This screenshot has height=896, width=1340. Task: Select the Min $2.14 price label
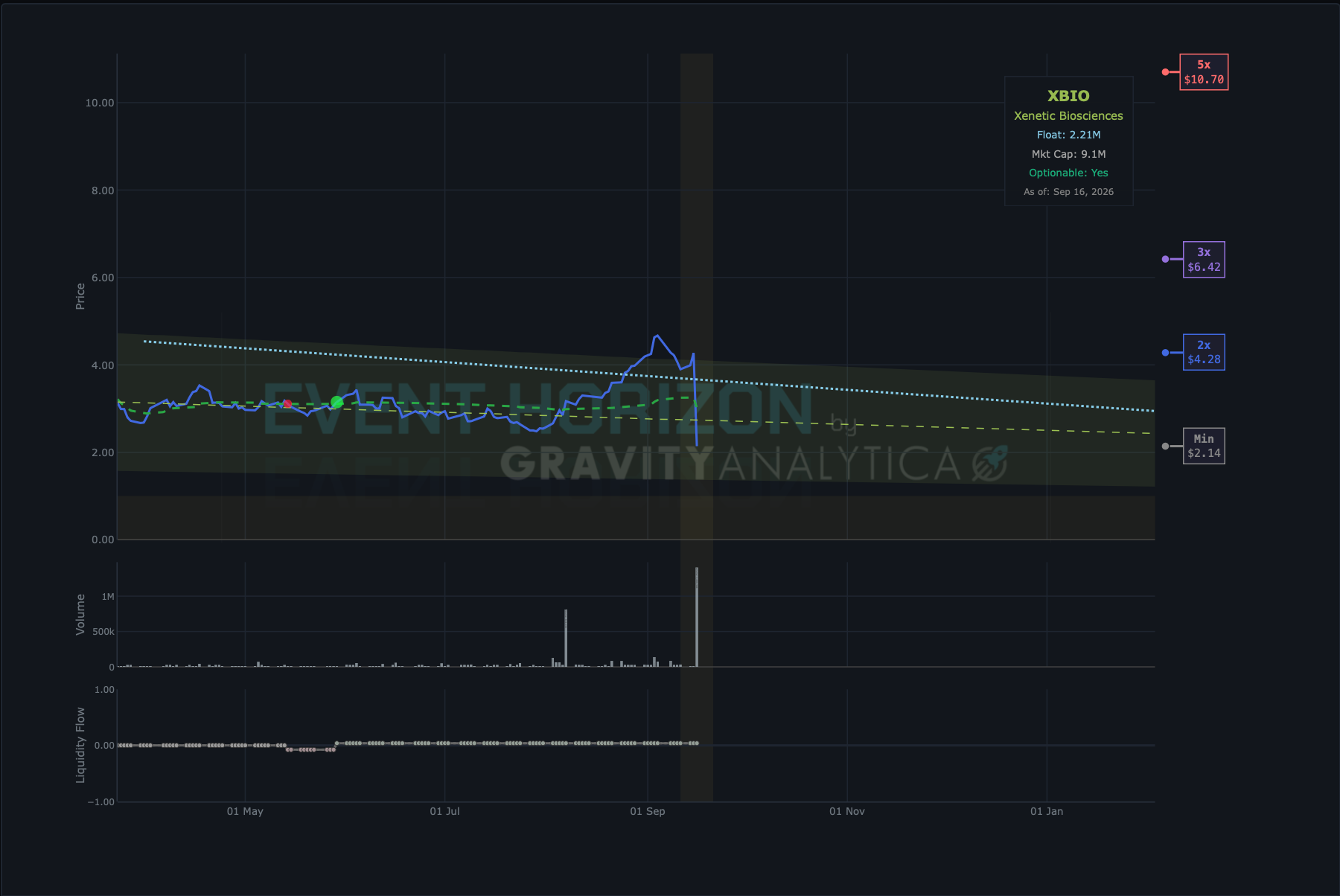tap(1204, 446)
